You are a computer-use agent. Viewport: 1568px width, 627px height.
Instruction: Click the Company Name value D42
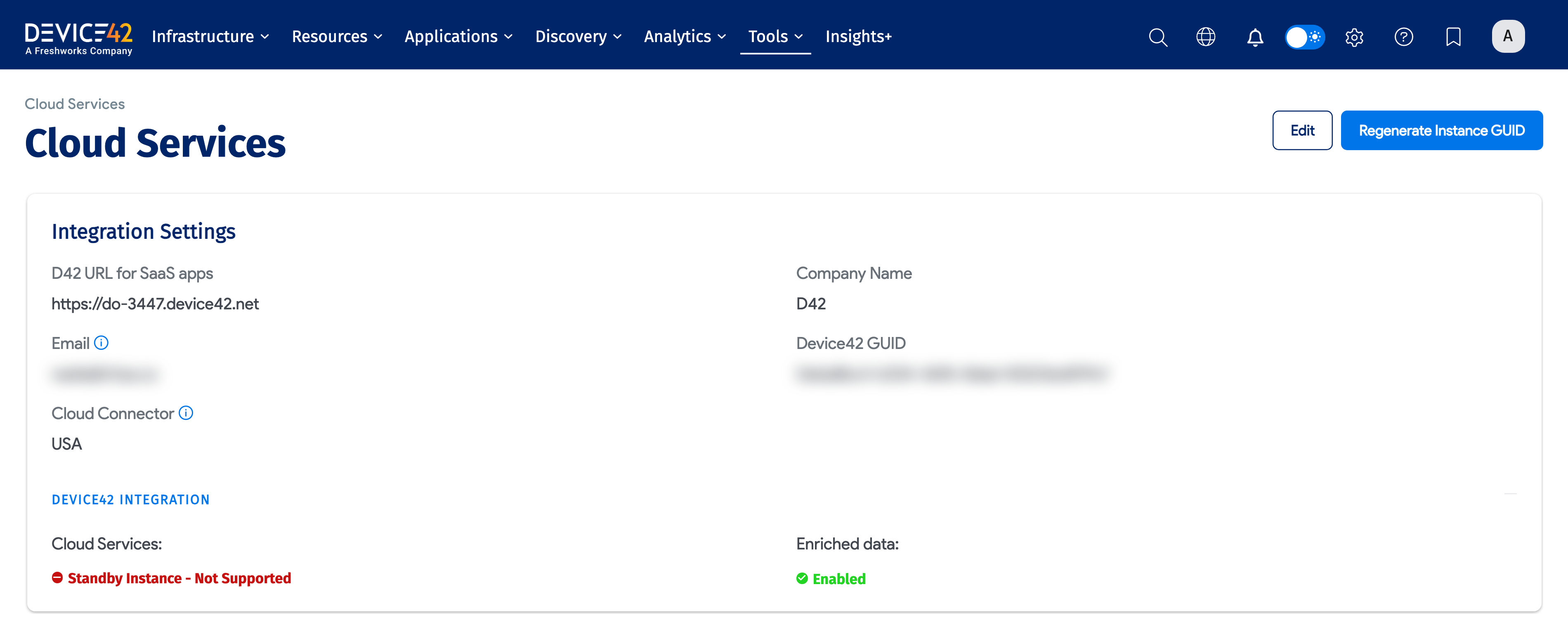pos(811,304)
